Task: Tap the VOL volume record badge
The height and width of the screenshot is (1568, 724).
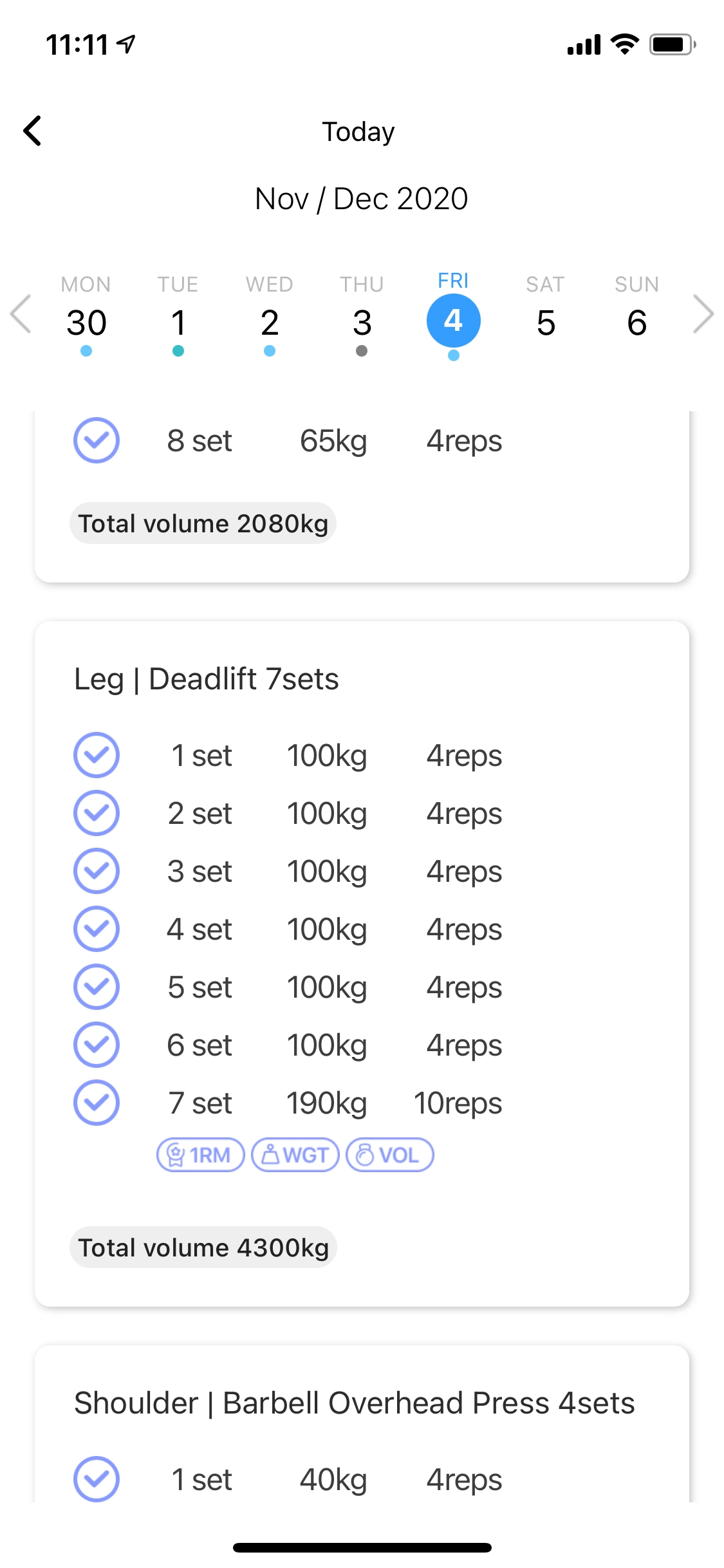Action: pos(390,1155)
